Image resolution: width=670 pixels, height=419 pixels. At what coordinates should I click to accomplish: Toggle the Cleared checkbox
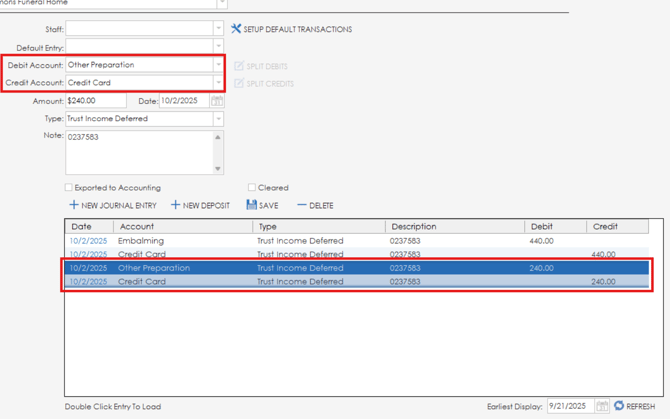(x=252, y=187)
